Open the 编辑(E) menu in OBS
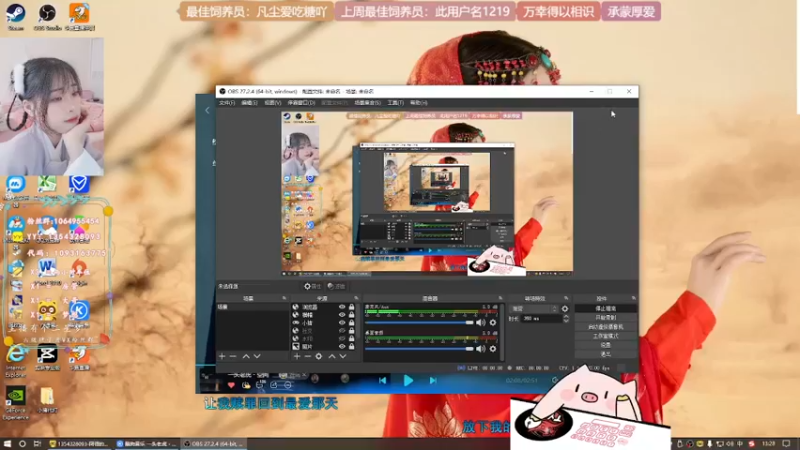Viewport: 800px width, 450px height. pos(249,103)
